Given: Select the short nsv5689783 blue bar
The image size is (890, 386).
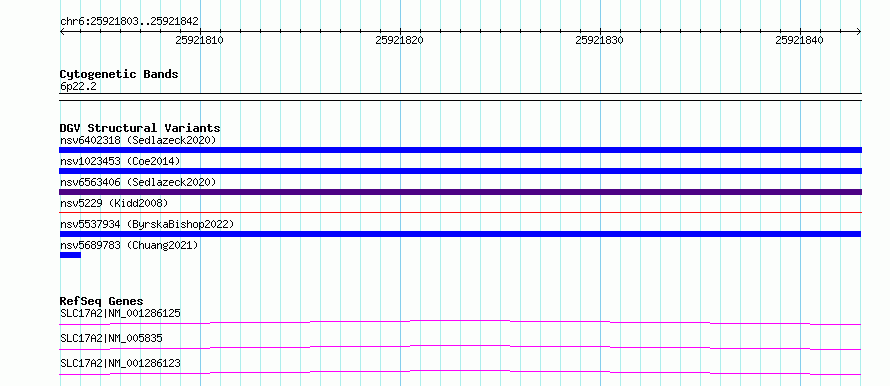Looking at the screenshot, I should [x=70, y=255].
